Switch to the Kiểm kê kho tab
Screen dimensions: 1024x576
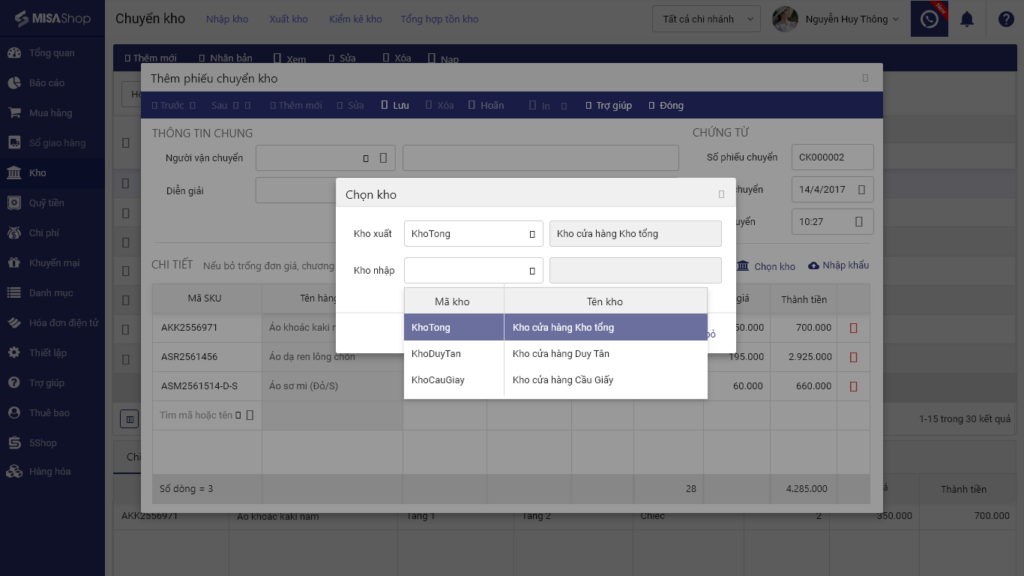(355, 19)
